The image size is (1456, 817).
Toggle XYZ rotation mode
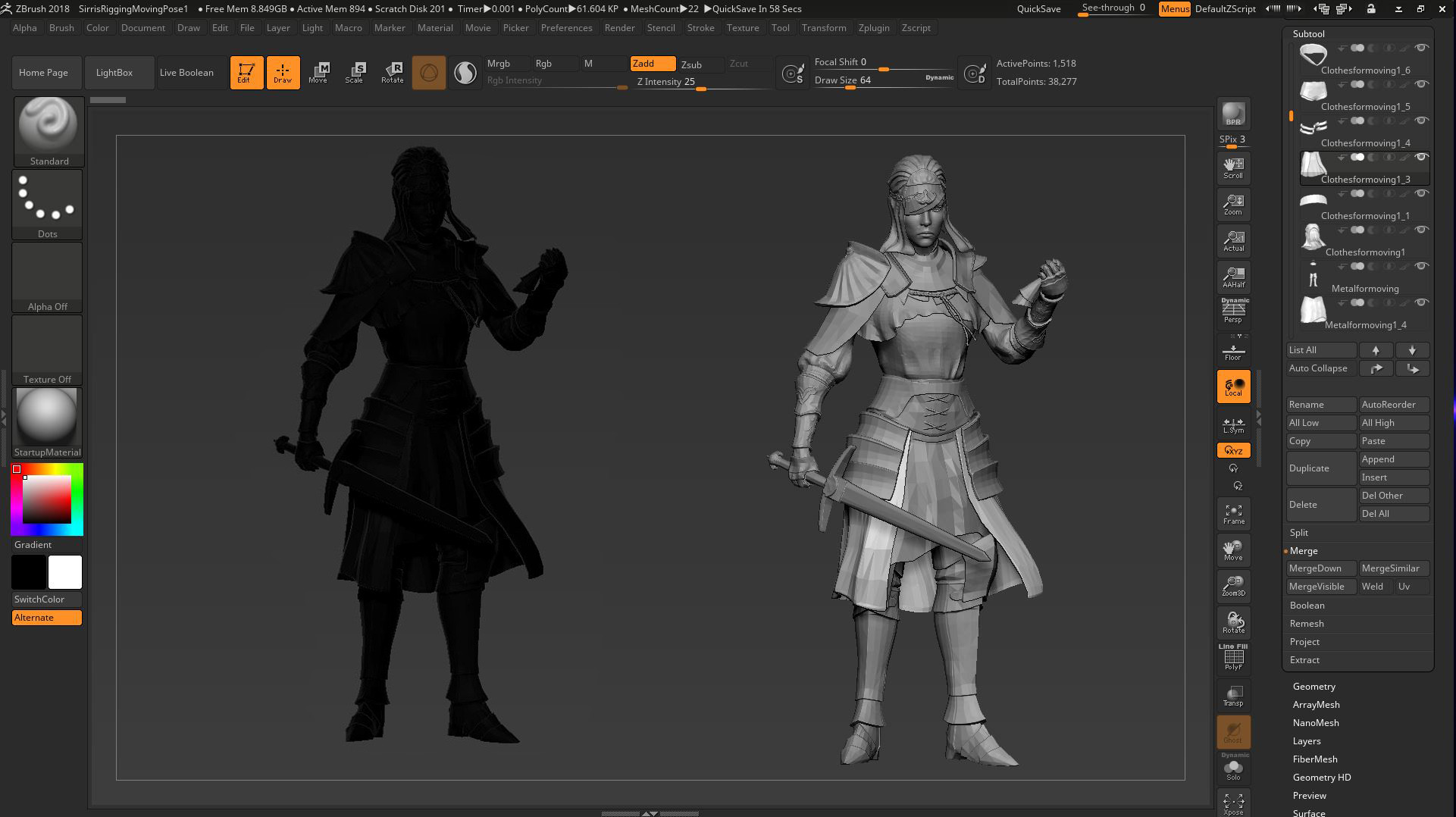1233,450
